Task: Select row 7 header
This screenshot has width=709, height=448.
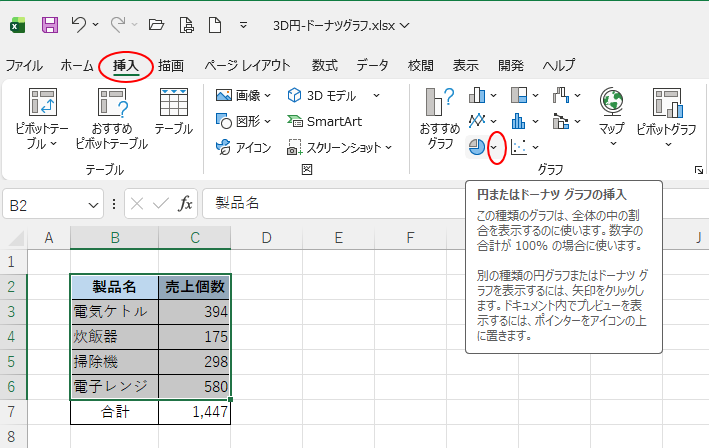Action: (x=12, y=412)
